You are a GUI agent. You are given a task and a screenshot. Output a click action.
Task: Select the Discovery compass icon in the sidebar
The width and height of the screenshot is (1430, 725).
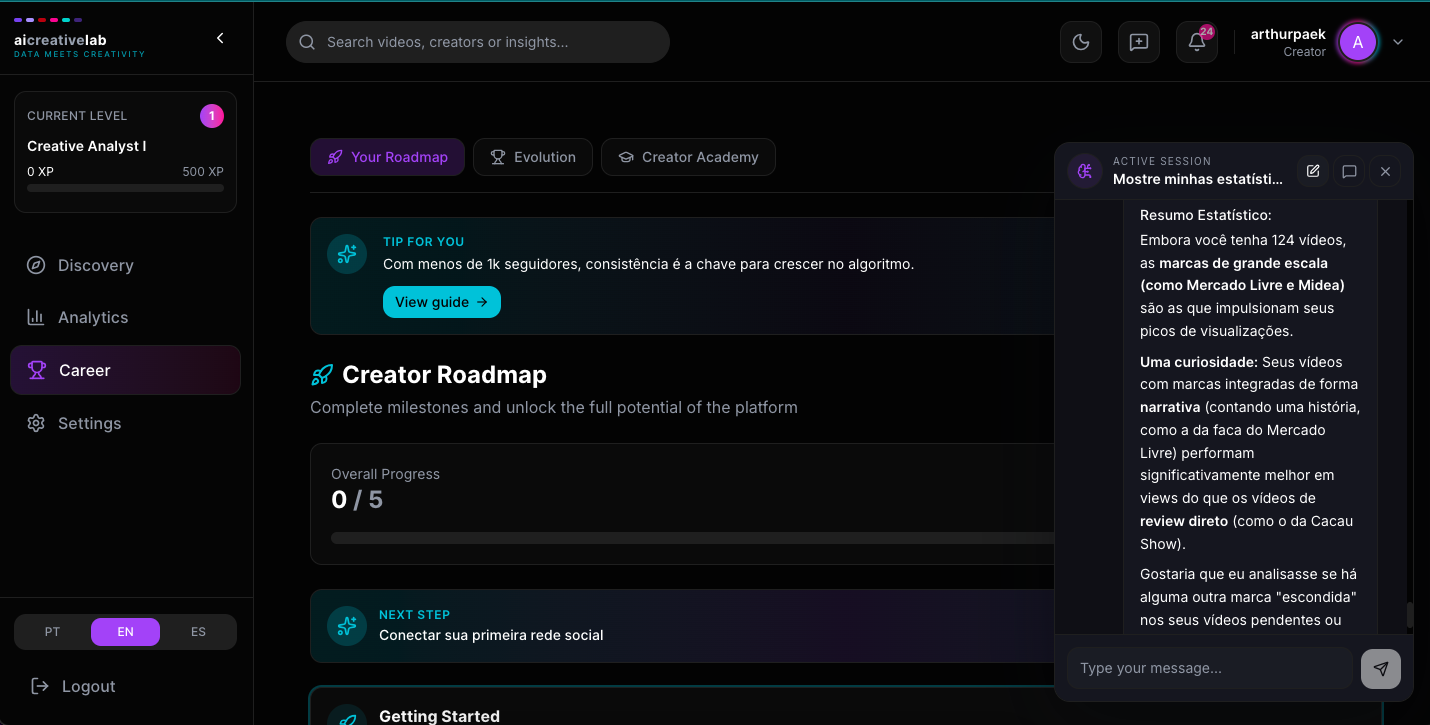[35, 265]
